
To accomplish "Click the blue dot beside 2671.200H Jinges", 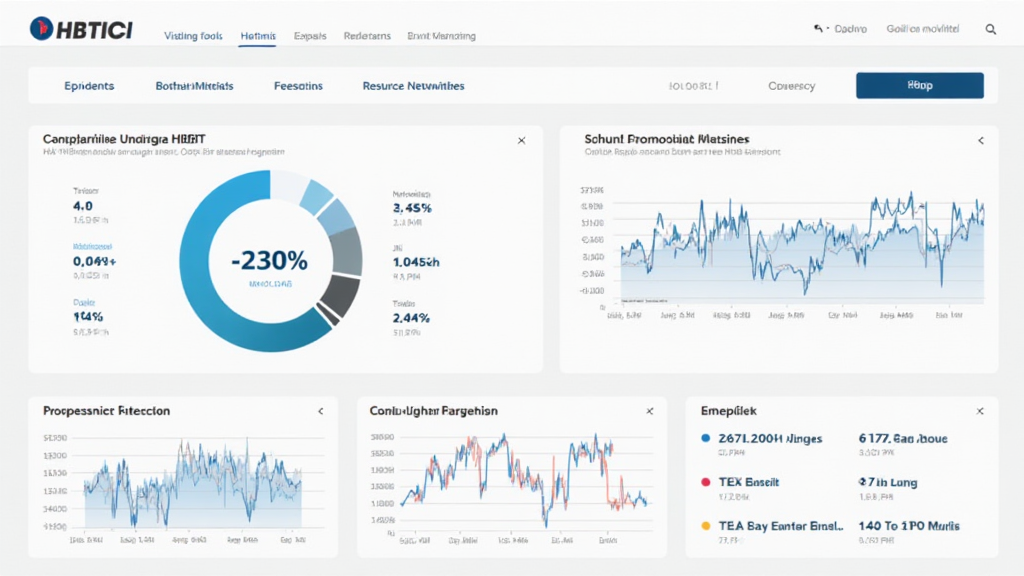I will click(x=705, y=439).
